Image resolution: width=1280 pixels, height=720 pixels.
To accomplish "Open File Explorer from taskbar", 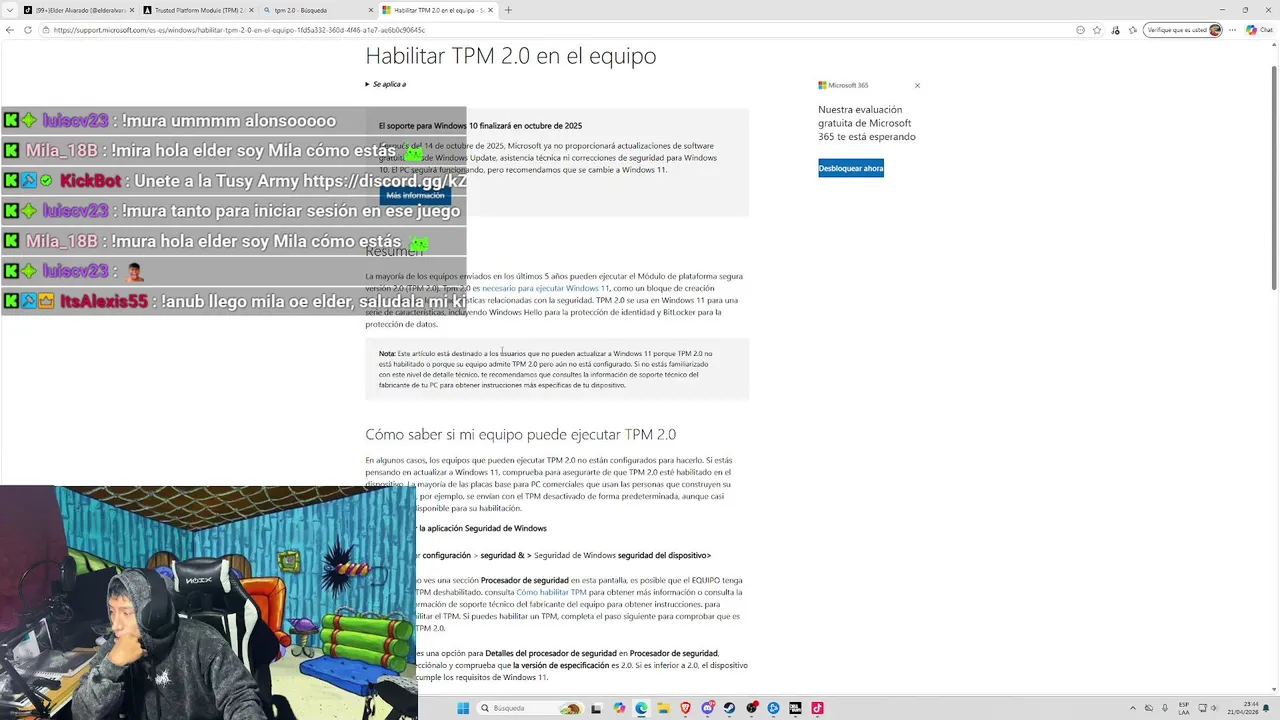I will tap(663, 708).
